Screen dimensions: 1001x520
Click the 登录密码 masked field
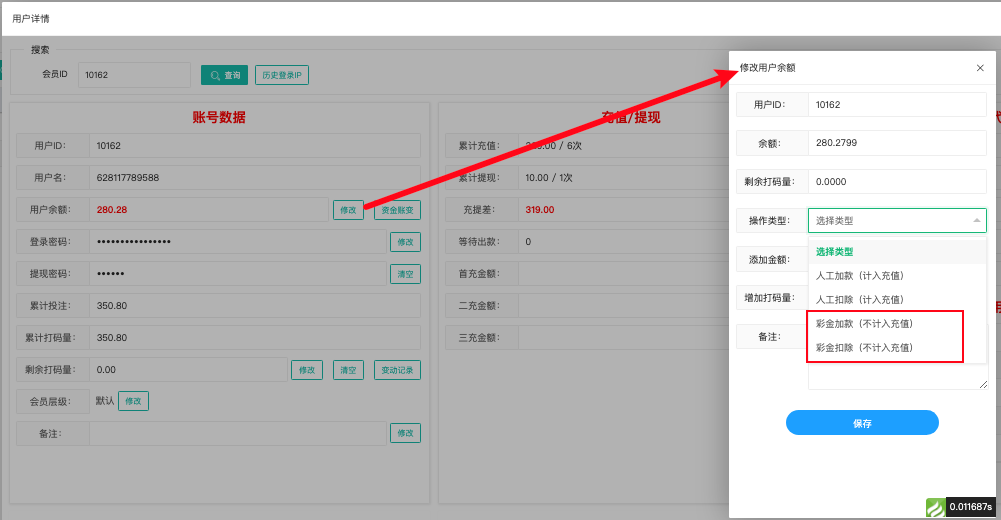tap(237, 242)
